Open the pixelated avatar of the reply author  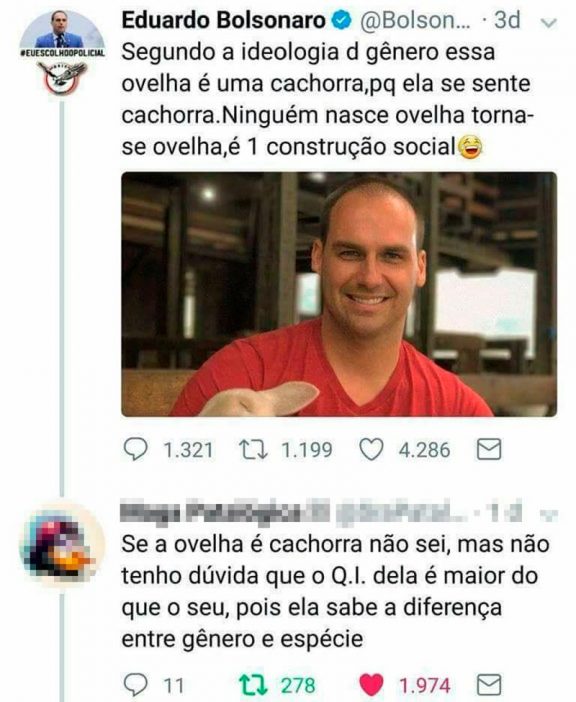pos(62,544)
